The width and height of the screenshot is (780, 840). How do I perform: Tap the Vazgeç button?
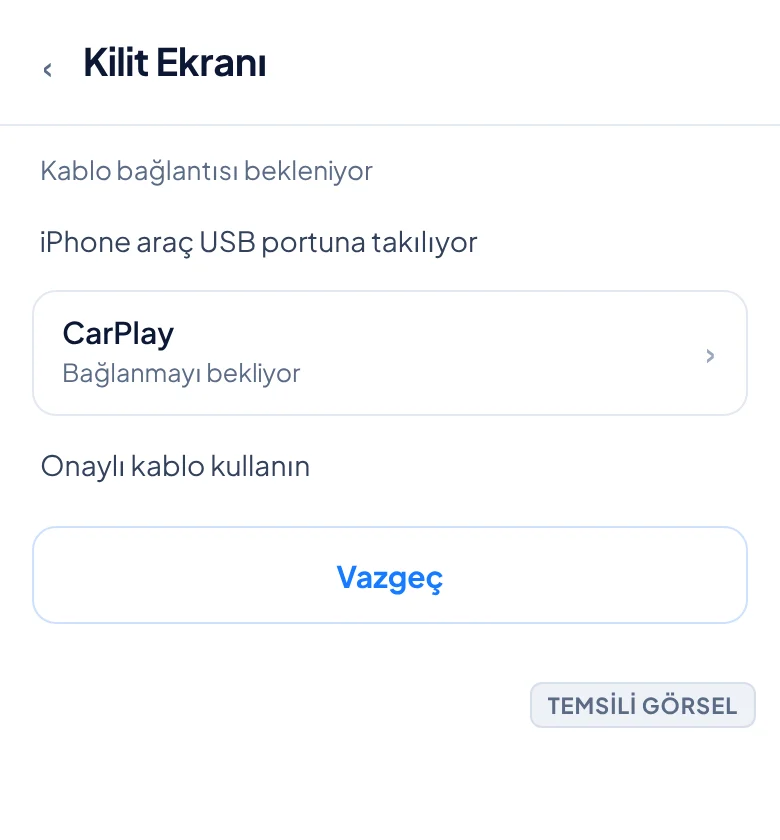(390, 575)
